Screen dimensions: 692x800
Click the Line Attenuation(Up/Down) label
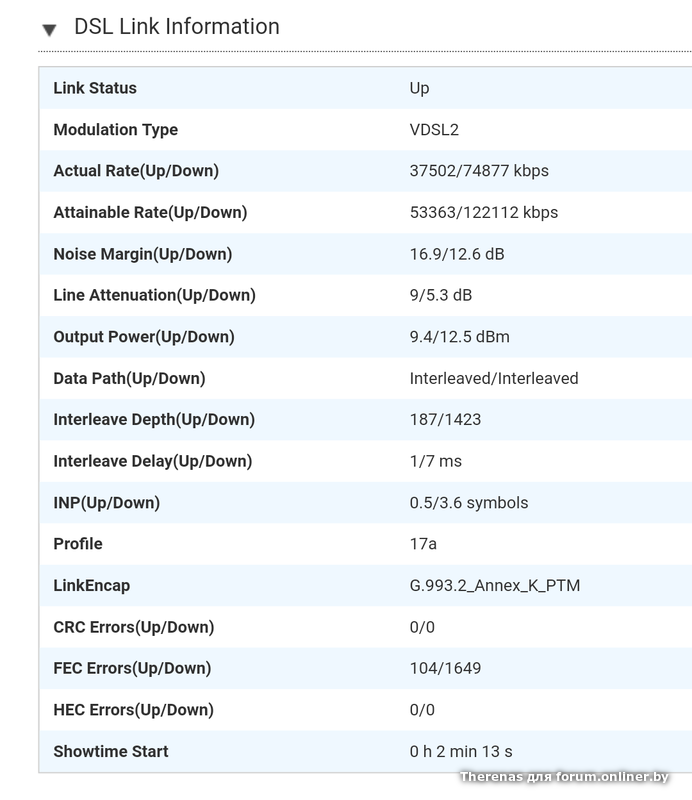[154, 295]
